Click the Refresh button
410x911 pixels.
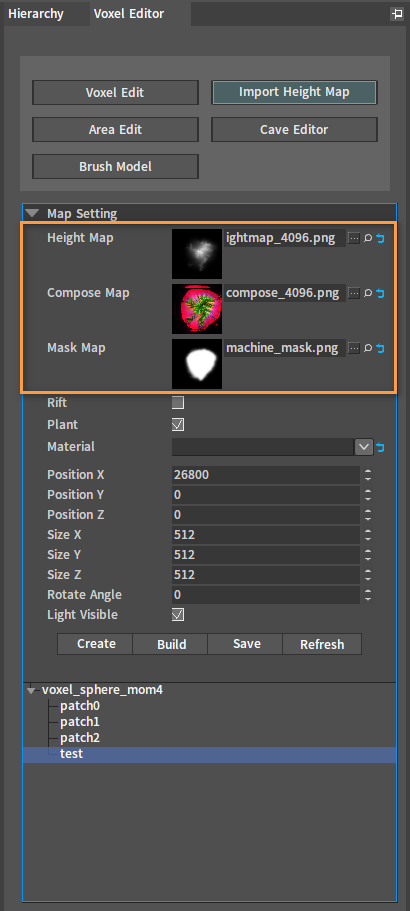click(x=322, y=644)
